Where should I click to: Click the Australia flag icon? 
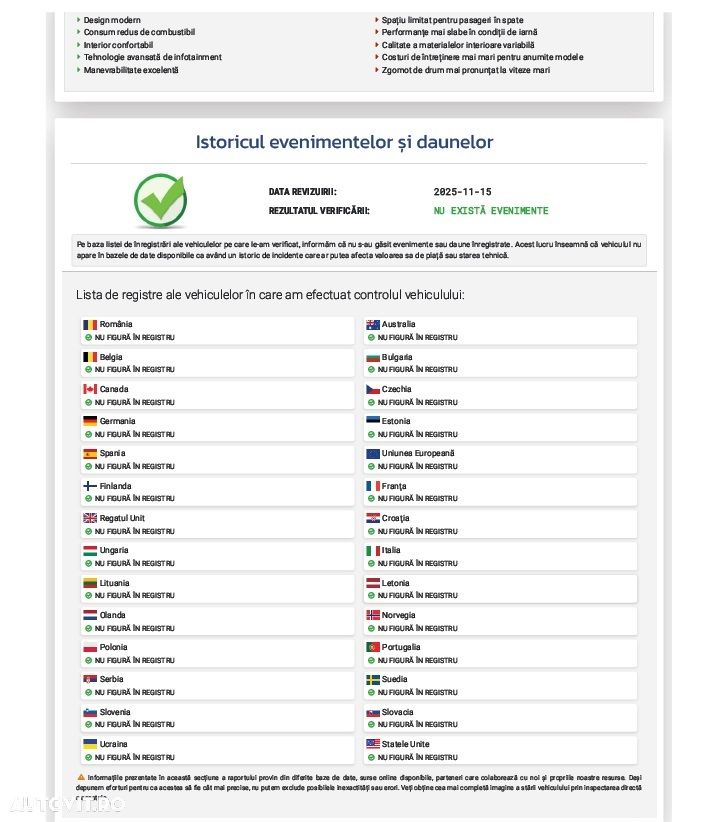point(373,325)
